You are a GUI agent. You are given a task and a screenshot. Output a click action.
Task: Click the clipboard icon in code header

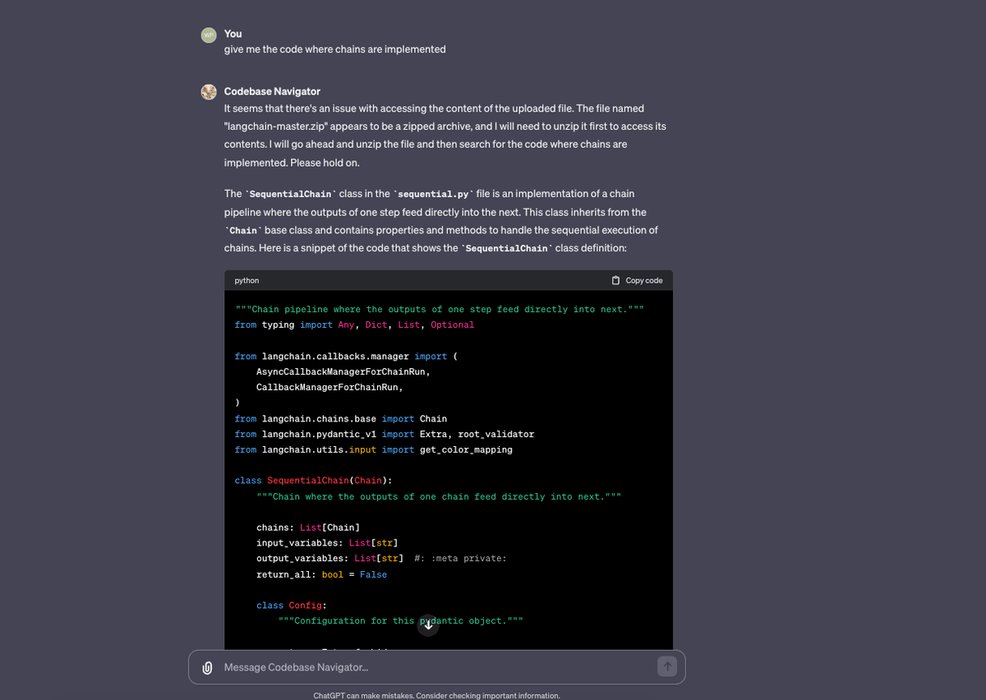[x=616, y=281]
